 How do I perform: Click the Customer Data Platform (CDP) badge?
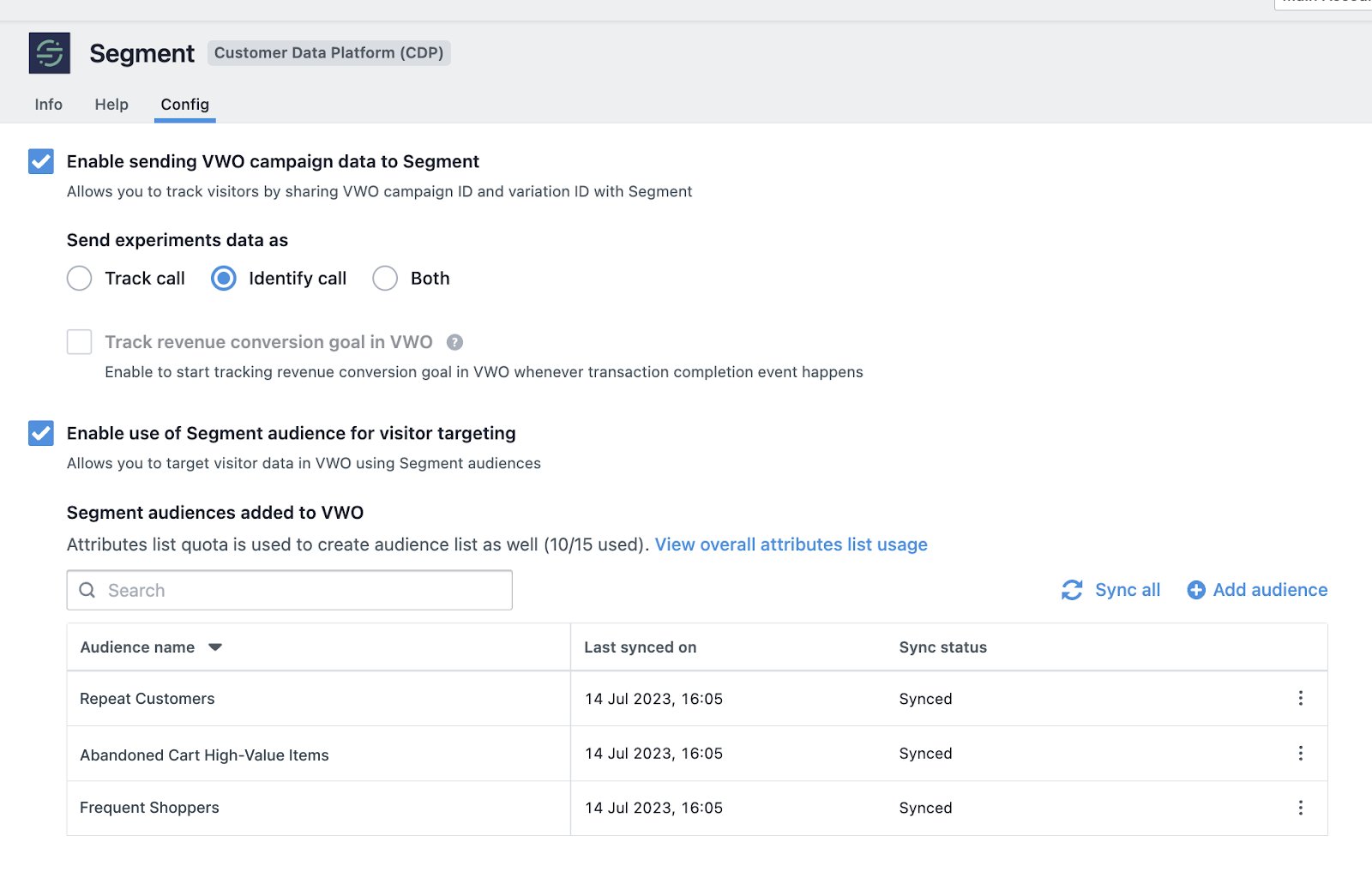pyautogui.click(x=329, y=53)
